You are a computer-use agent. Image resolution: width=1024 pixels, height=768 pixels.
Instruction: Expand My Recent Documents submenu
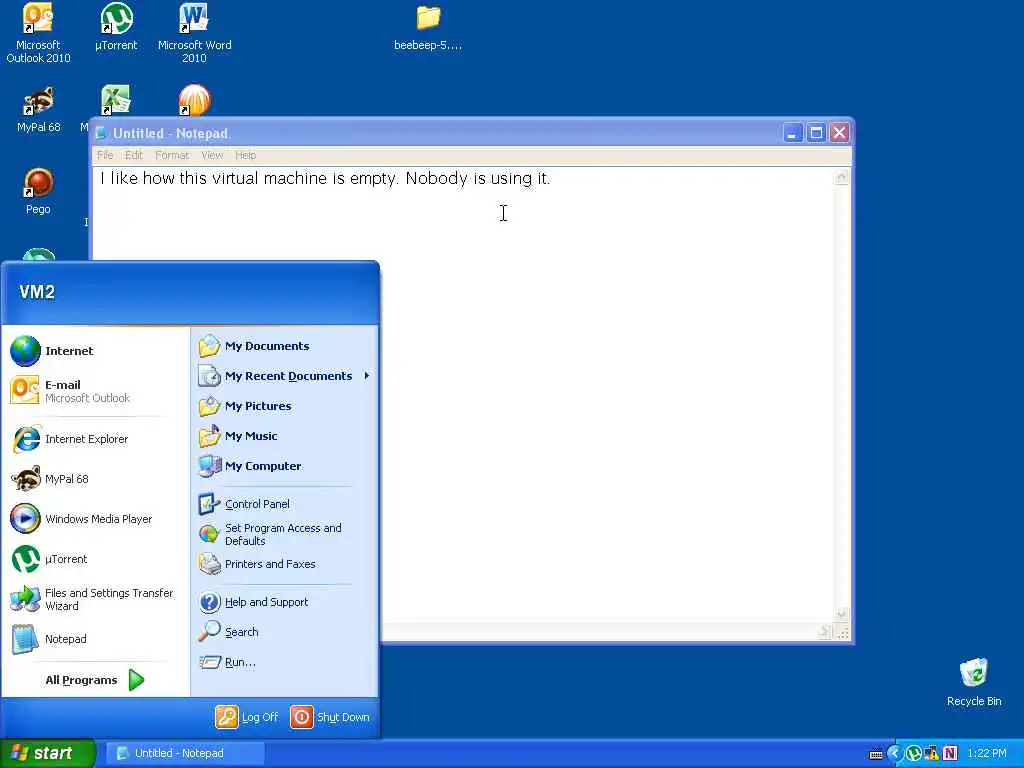pyautogui.click(x=285, y=376)
